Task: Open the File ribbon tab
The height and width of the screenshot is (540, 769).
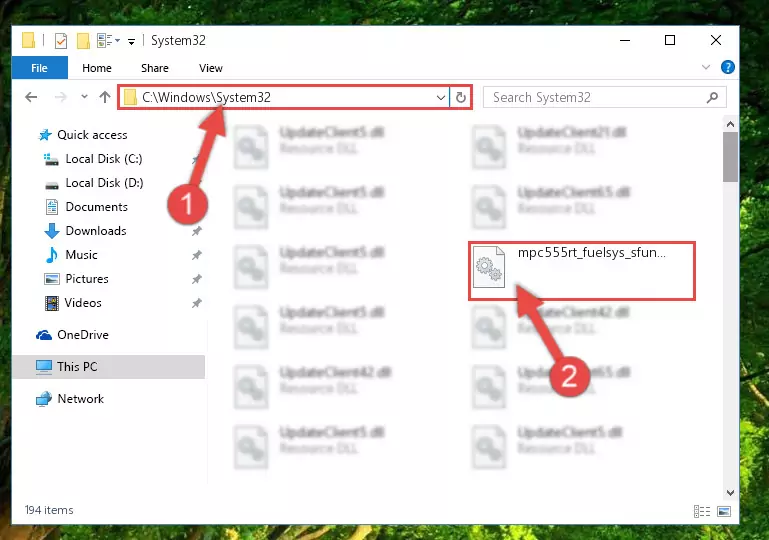Action: coord(40,68)
